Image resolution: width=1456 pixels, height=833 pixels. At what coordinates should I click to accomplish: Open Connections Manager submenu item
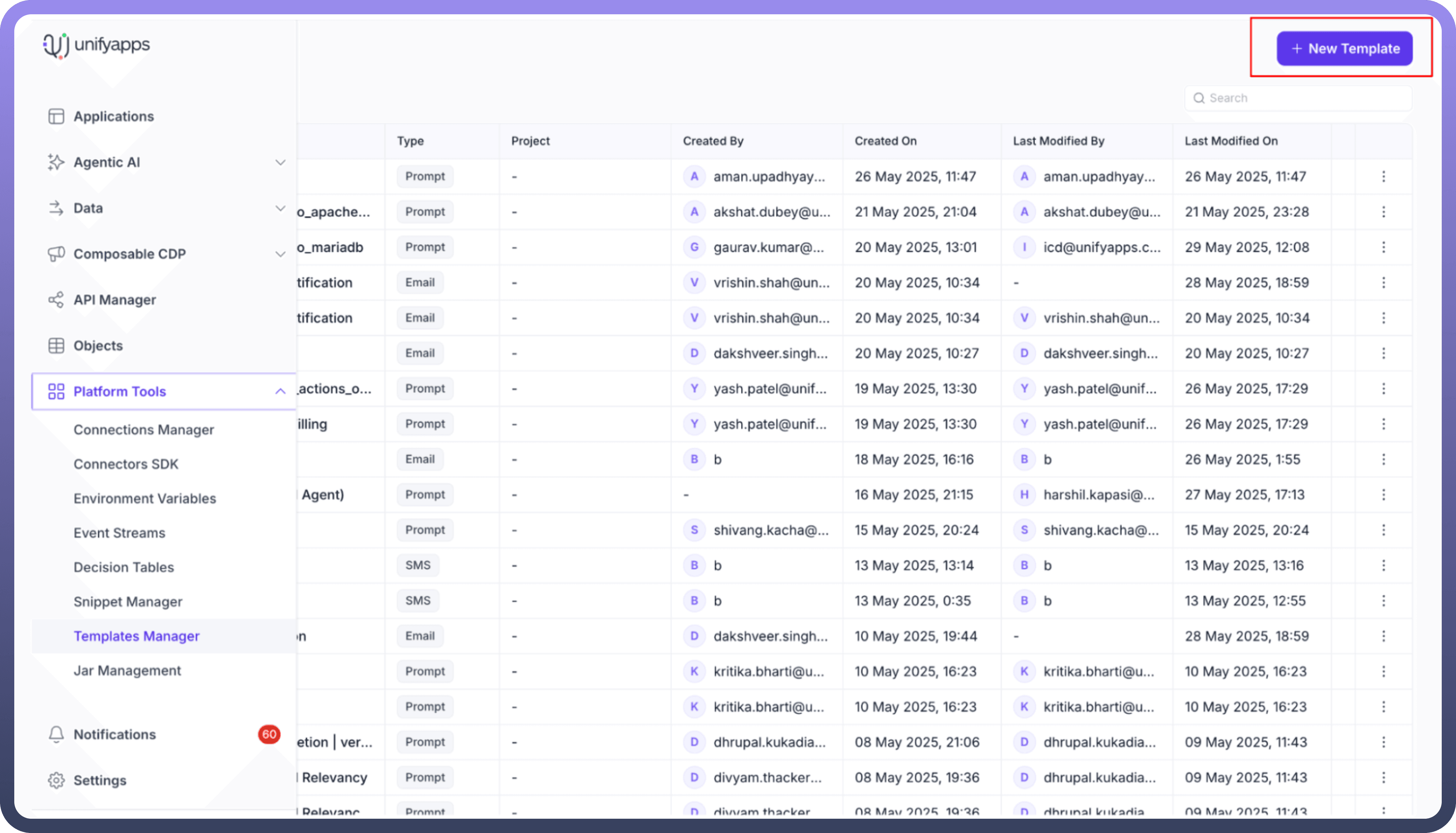click(x=144, y=430)
